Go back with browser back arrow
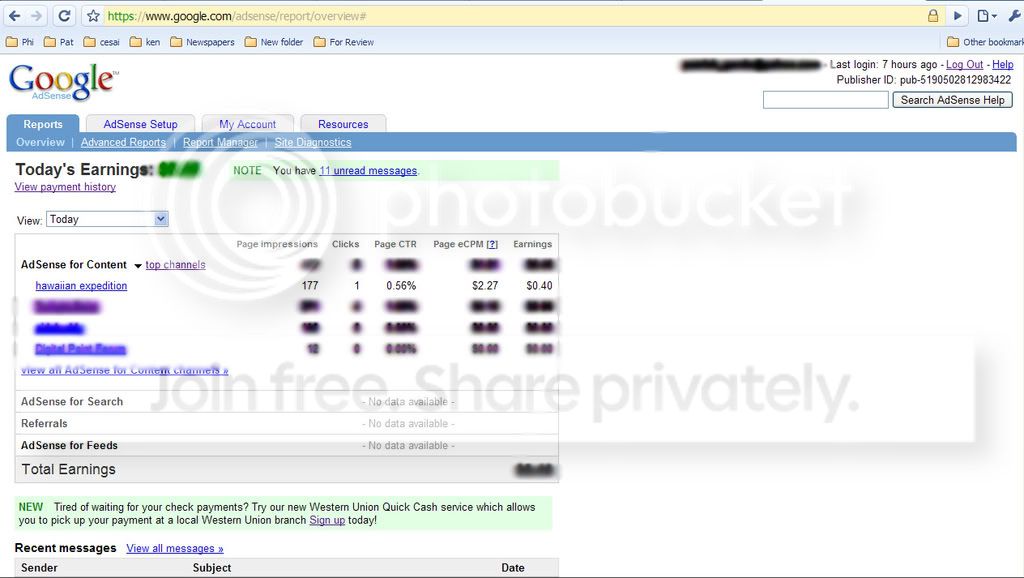 click(14, 16)
